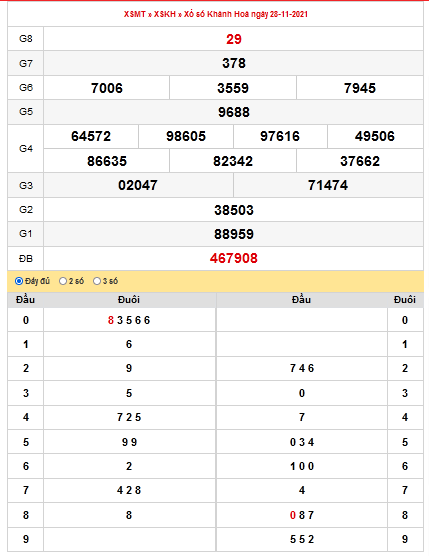The image size is (429, 556).
Task: Click the right 'Đuôi' column header
Action: 405,300
